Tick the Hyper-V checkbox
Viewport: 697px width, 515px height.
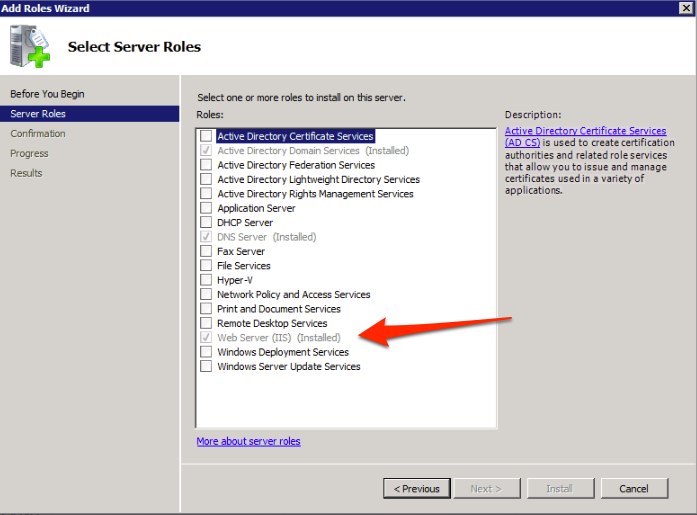(x=206, y=280)
